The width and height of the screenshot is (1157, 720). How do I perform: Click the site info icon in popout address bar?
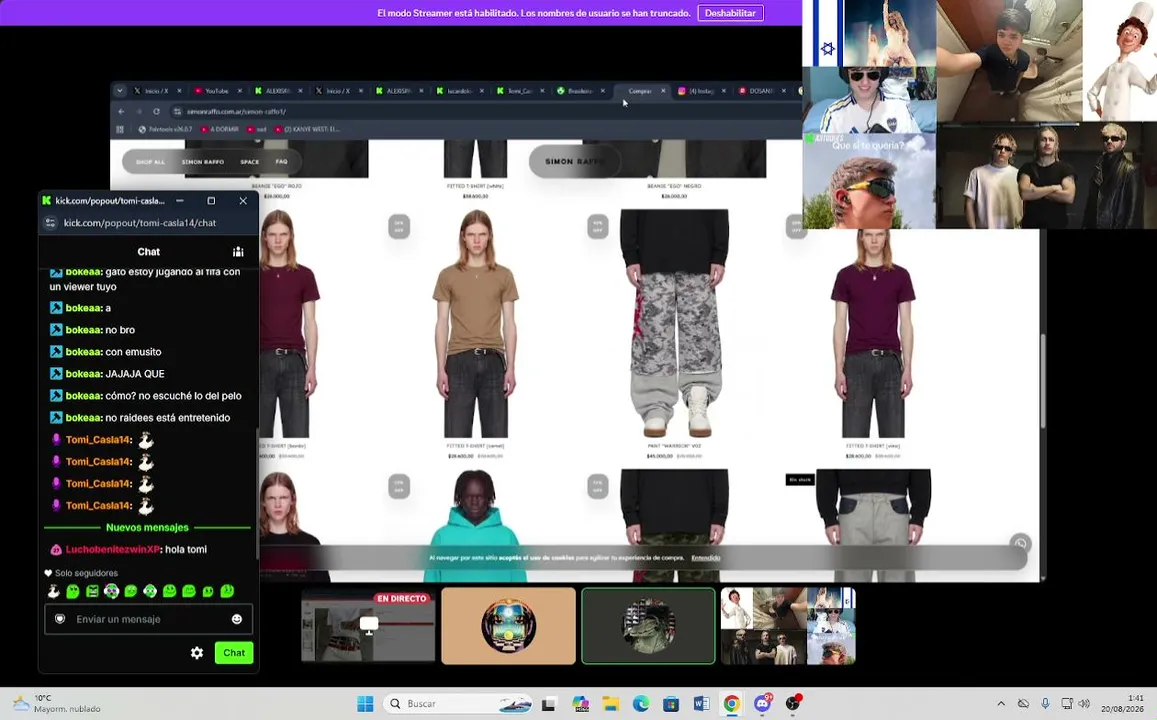click(x=50, y=223)
